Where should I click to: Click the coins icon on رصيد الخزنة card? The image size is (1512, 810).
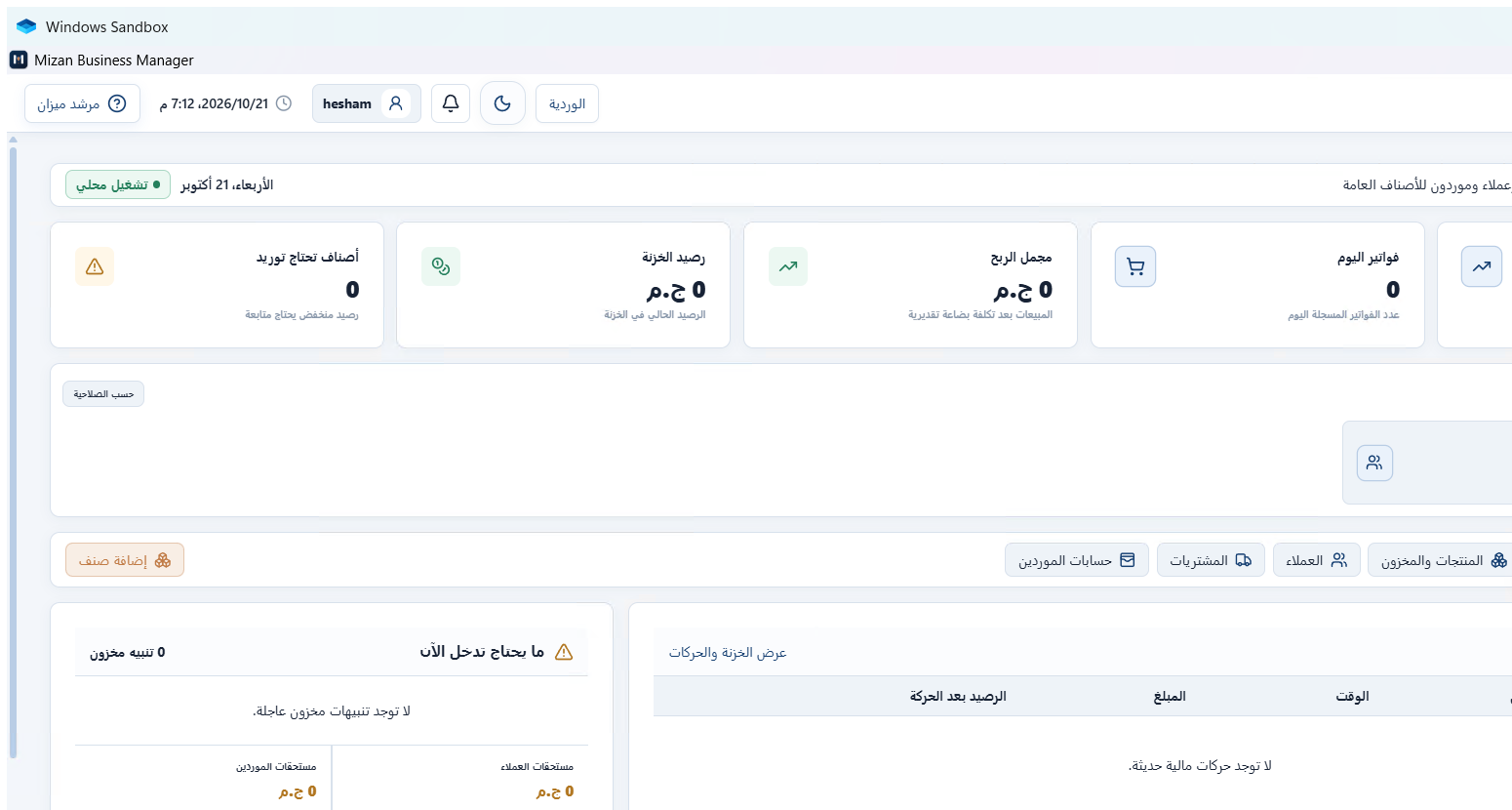pos(441,266)
